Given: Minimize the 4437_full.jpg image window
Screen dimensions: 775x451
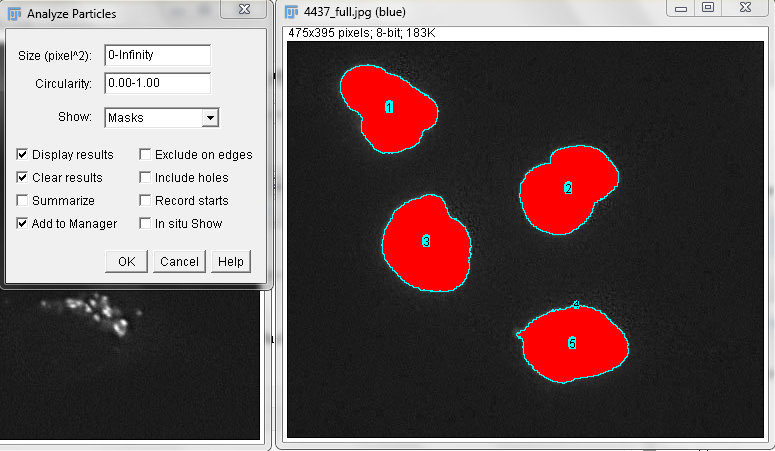Looking at the screenshot, I should click(681, 8).
